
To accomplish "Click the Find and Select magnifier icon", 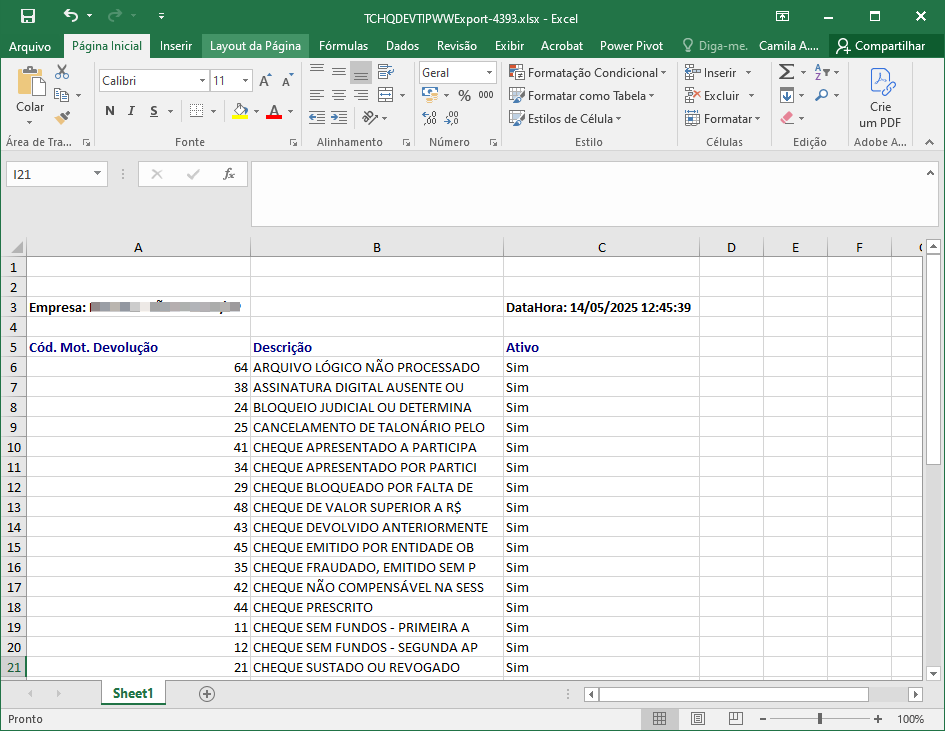I will (x=821, y=95).
